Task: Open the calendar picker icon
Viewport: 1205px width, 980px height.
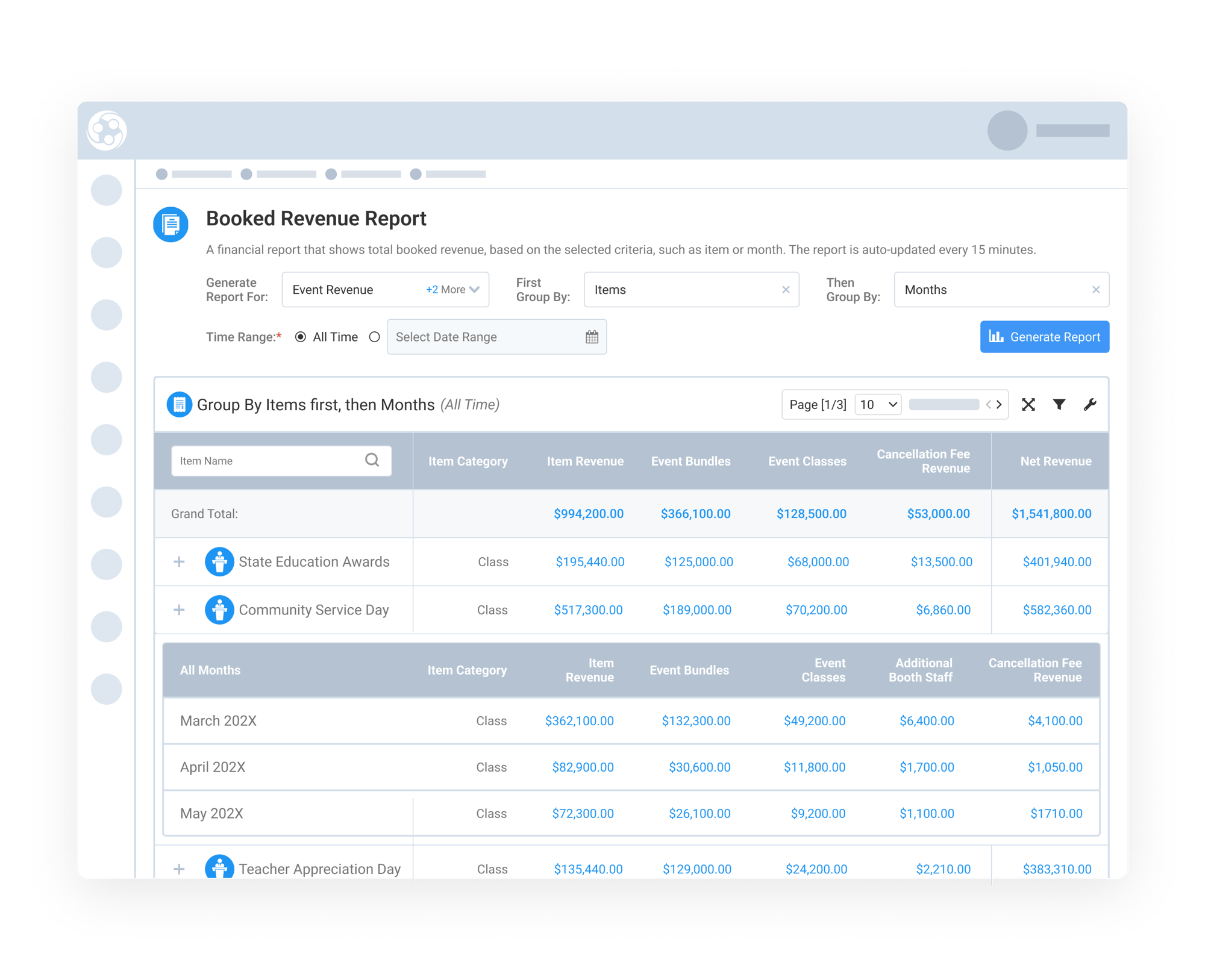Action: (592, 337)
